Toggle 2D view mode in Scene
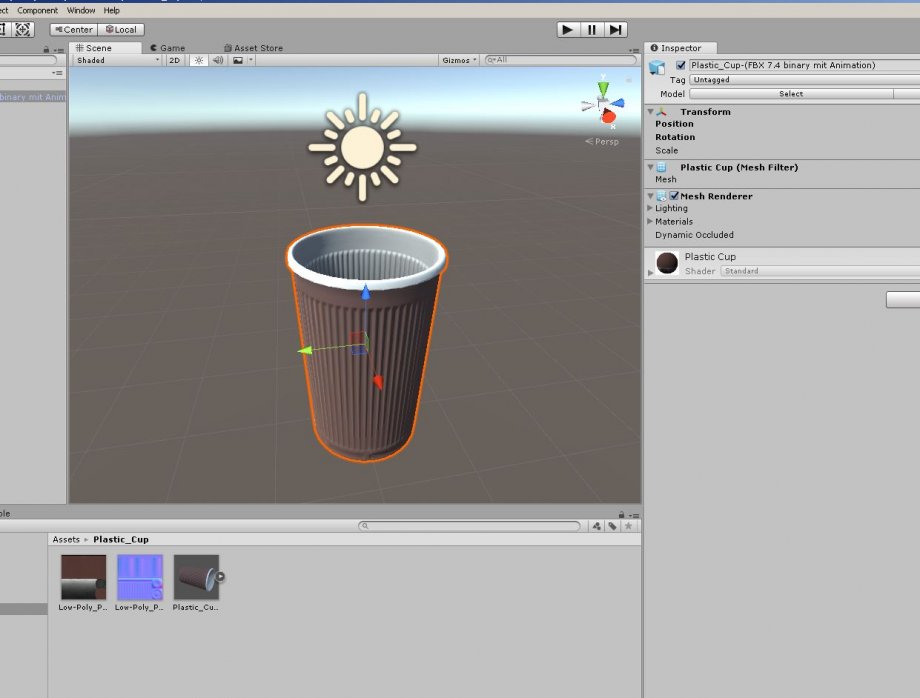 pyautogui.click(x=173, y=60)
